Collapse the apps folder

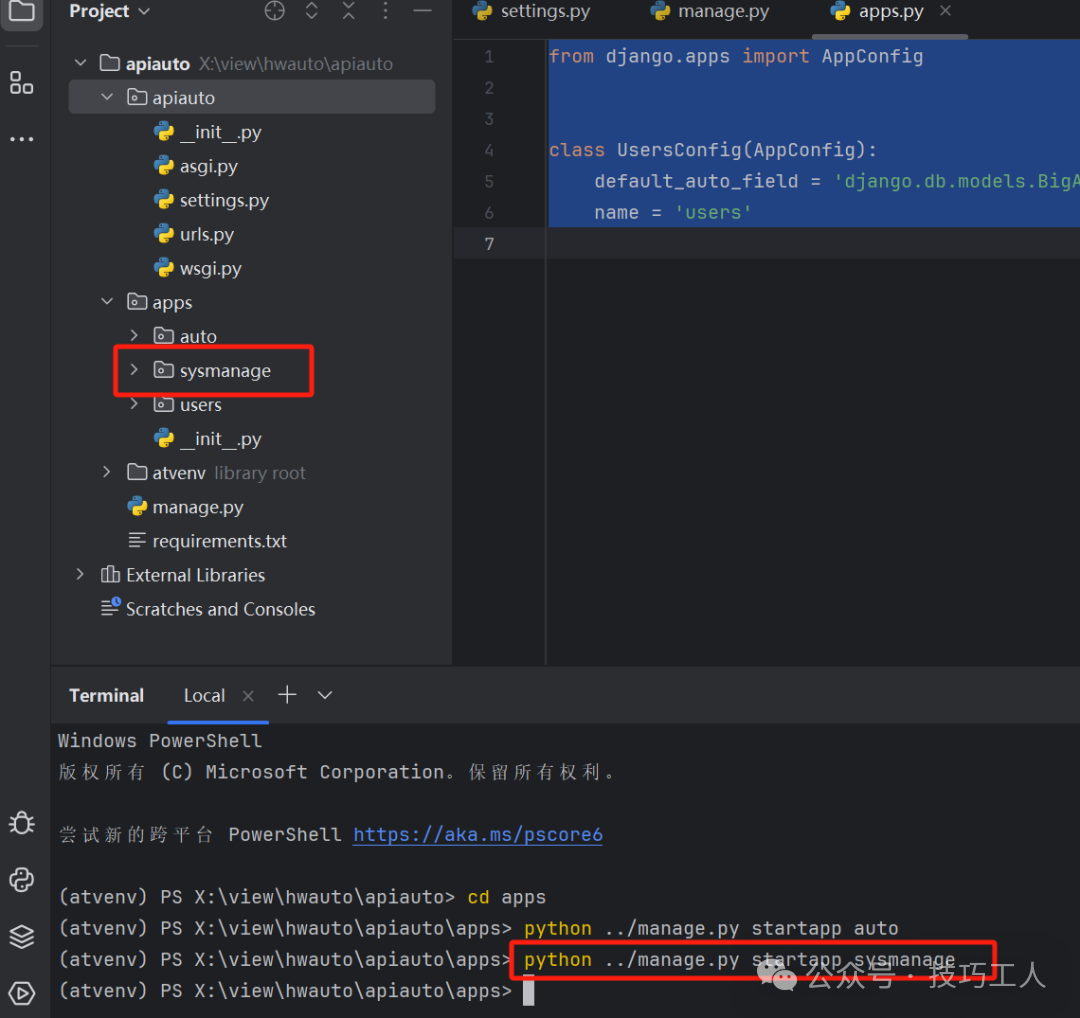(107, 302)
